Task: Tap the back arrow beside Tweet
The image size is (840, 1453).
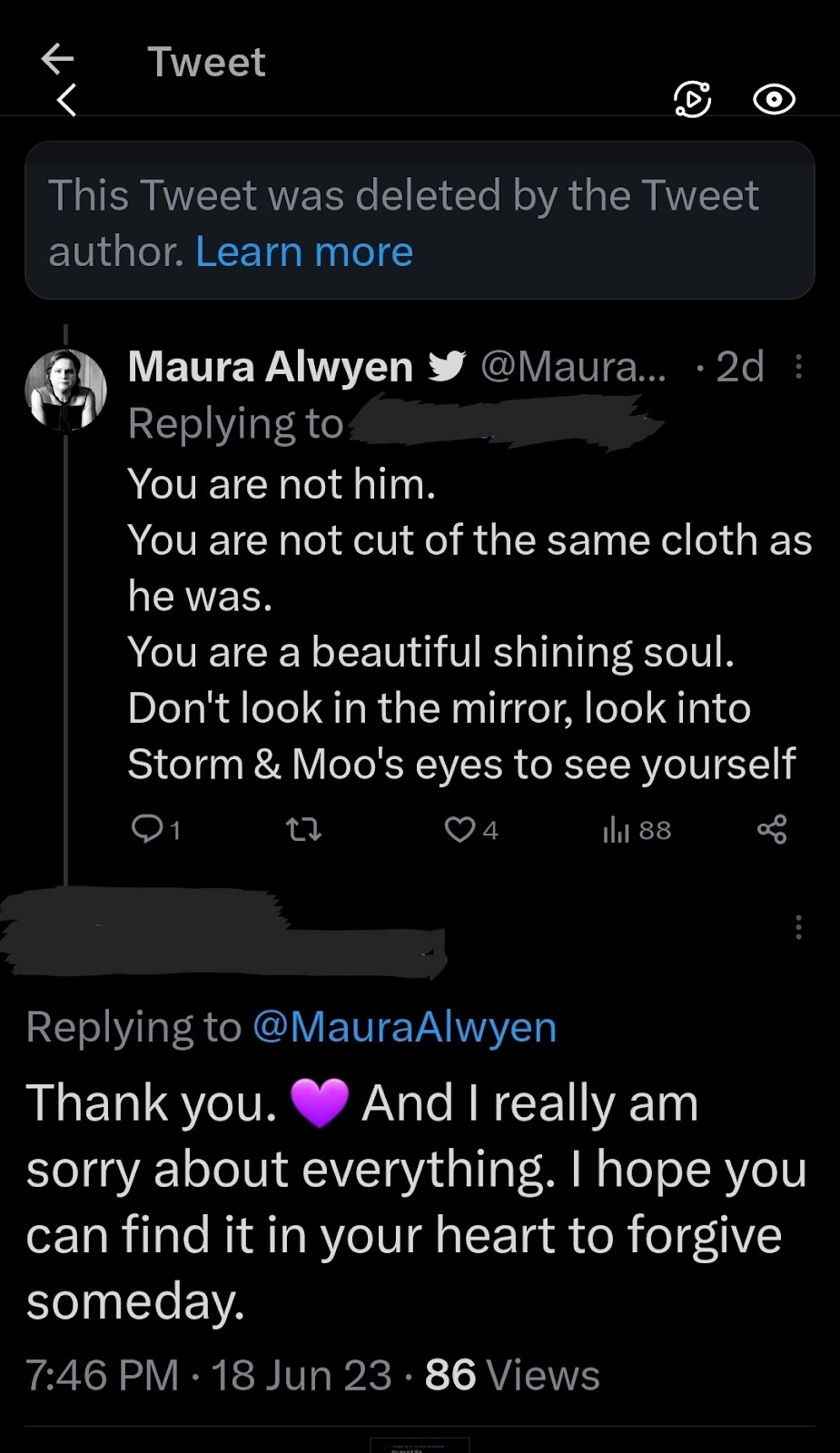Action: point(56,59)
